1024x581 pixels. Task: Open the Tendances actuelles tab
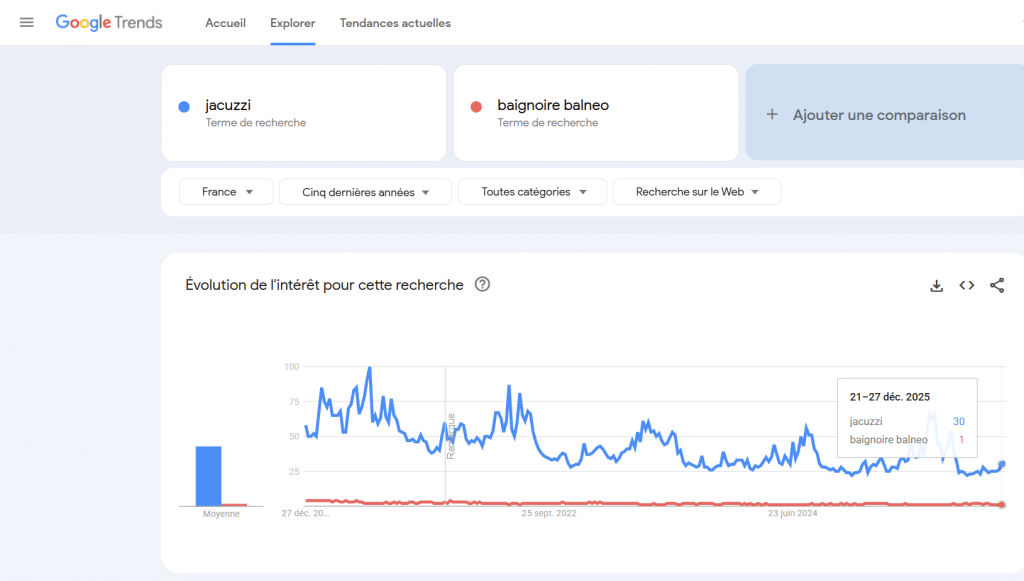(395, 23)
